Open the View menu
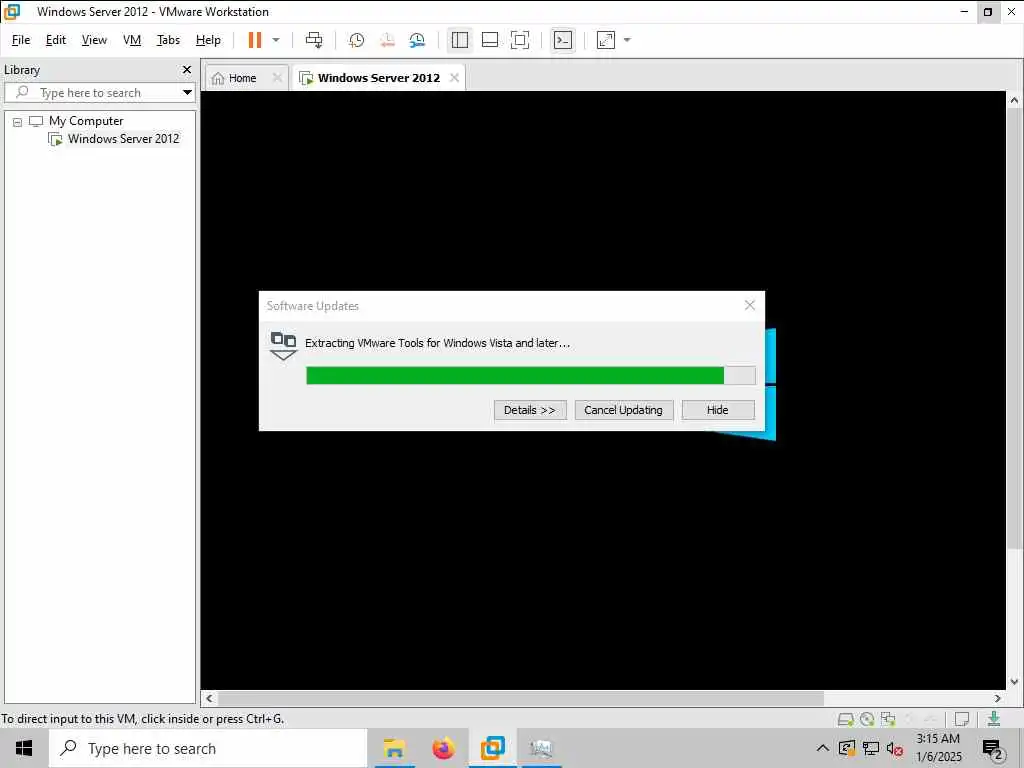Image resolution: width=1024 pixels, height=768 pixels. tap(94, 40)
